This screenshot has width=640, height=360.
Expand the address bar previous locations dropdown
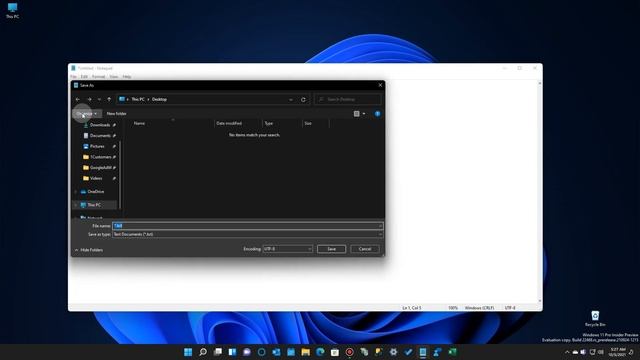pyautogui.click(x=291, y=100)
